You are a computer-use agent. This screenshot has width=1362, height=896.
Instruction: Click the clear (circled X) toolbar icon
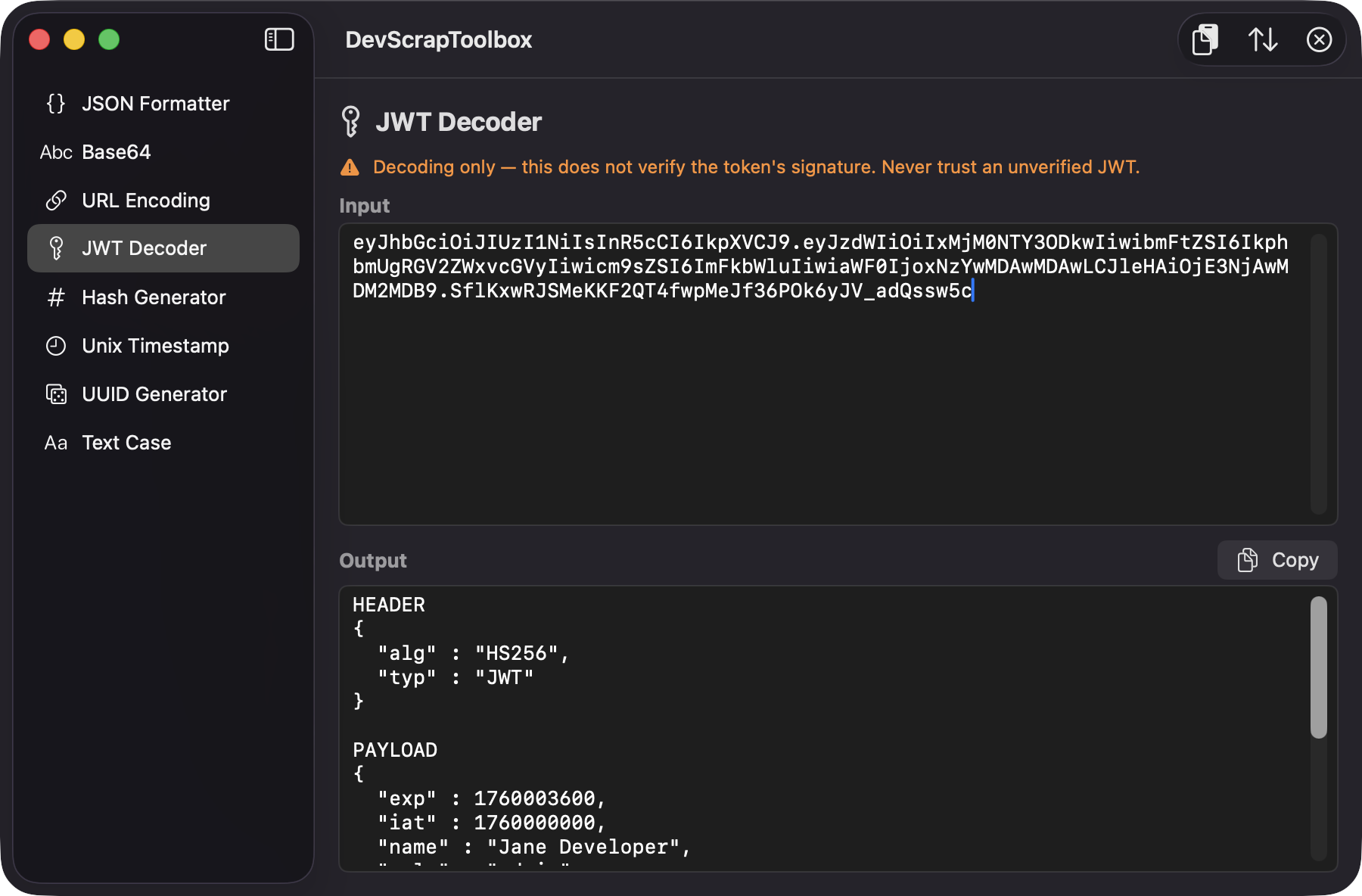point(1319,39)
